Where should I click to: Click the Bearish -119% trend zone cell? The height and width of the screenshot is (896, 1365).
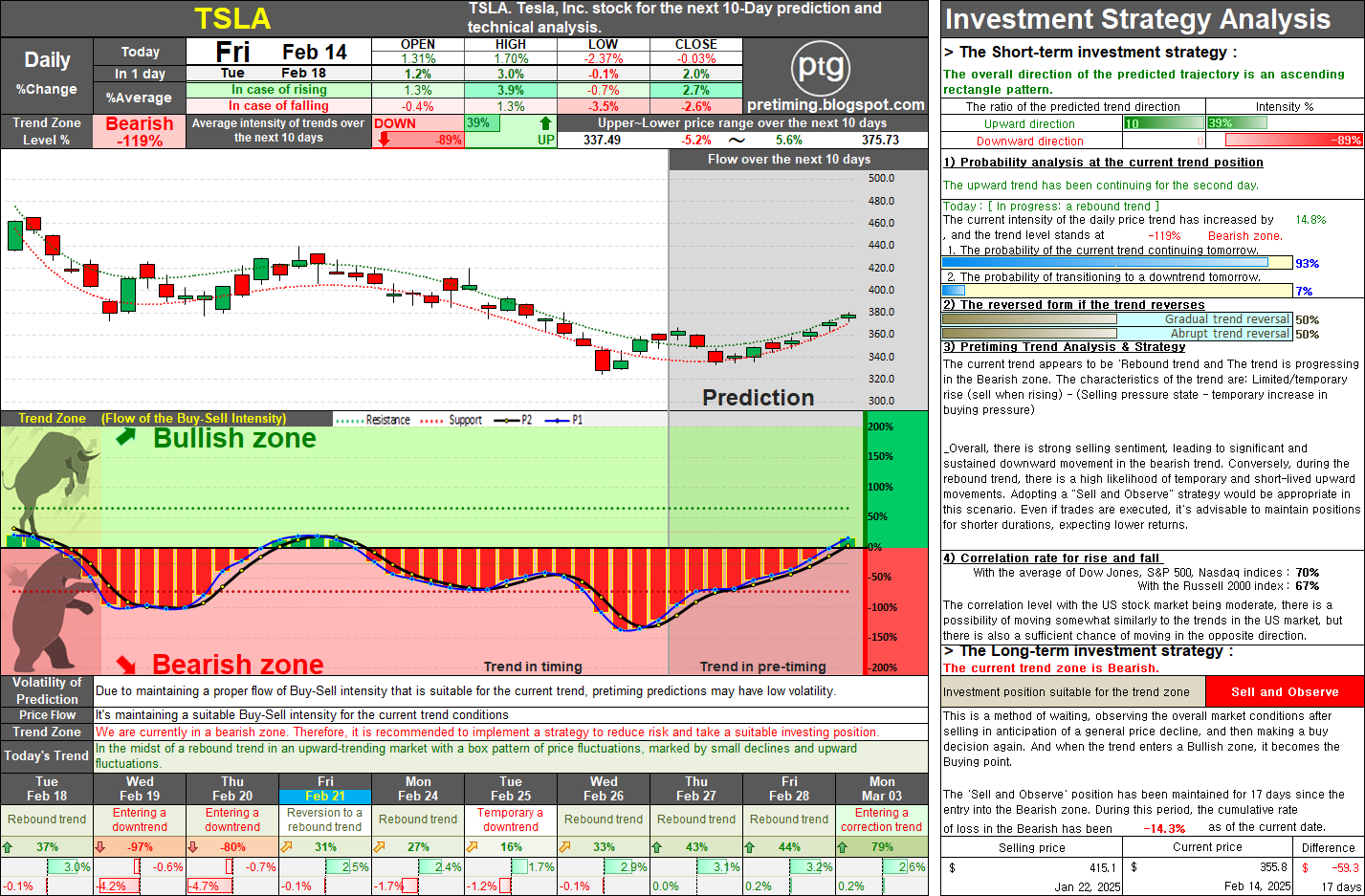[x=140, y=132]
